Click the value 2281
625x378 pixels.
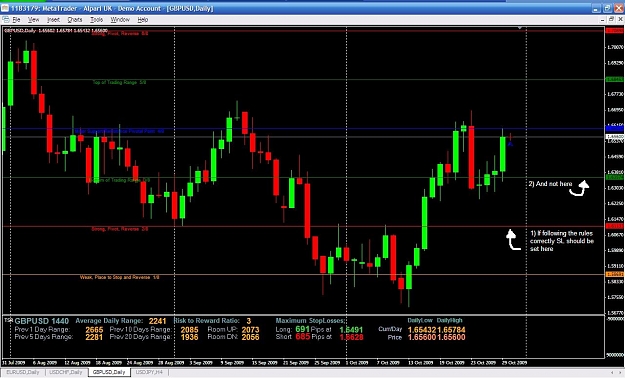click(94, 337)
